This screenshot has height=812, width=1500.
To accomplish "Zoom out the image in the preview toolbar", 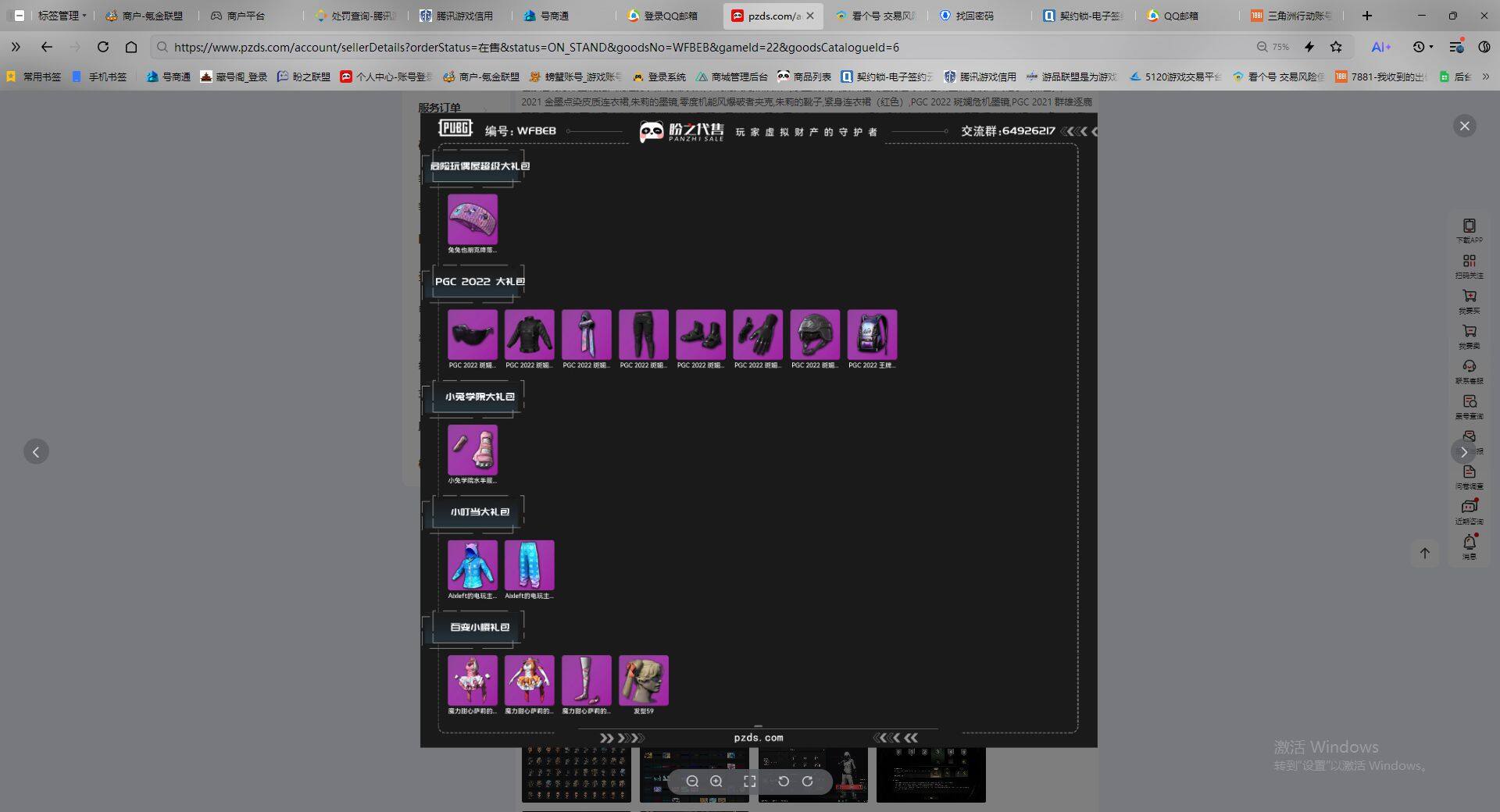I will pos(692,781).
